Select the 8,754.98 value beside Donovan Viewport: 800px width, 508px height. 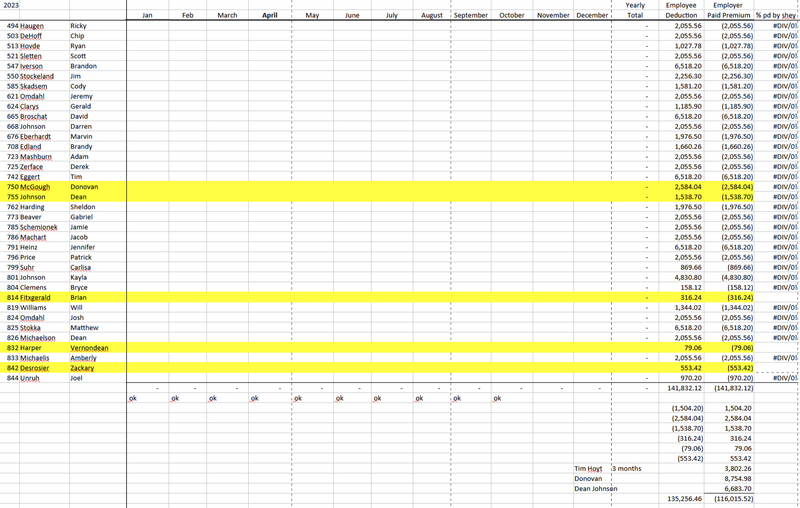[x=734, y=478]
